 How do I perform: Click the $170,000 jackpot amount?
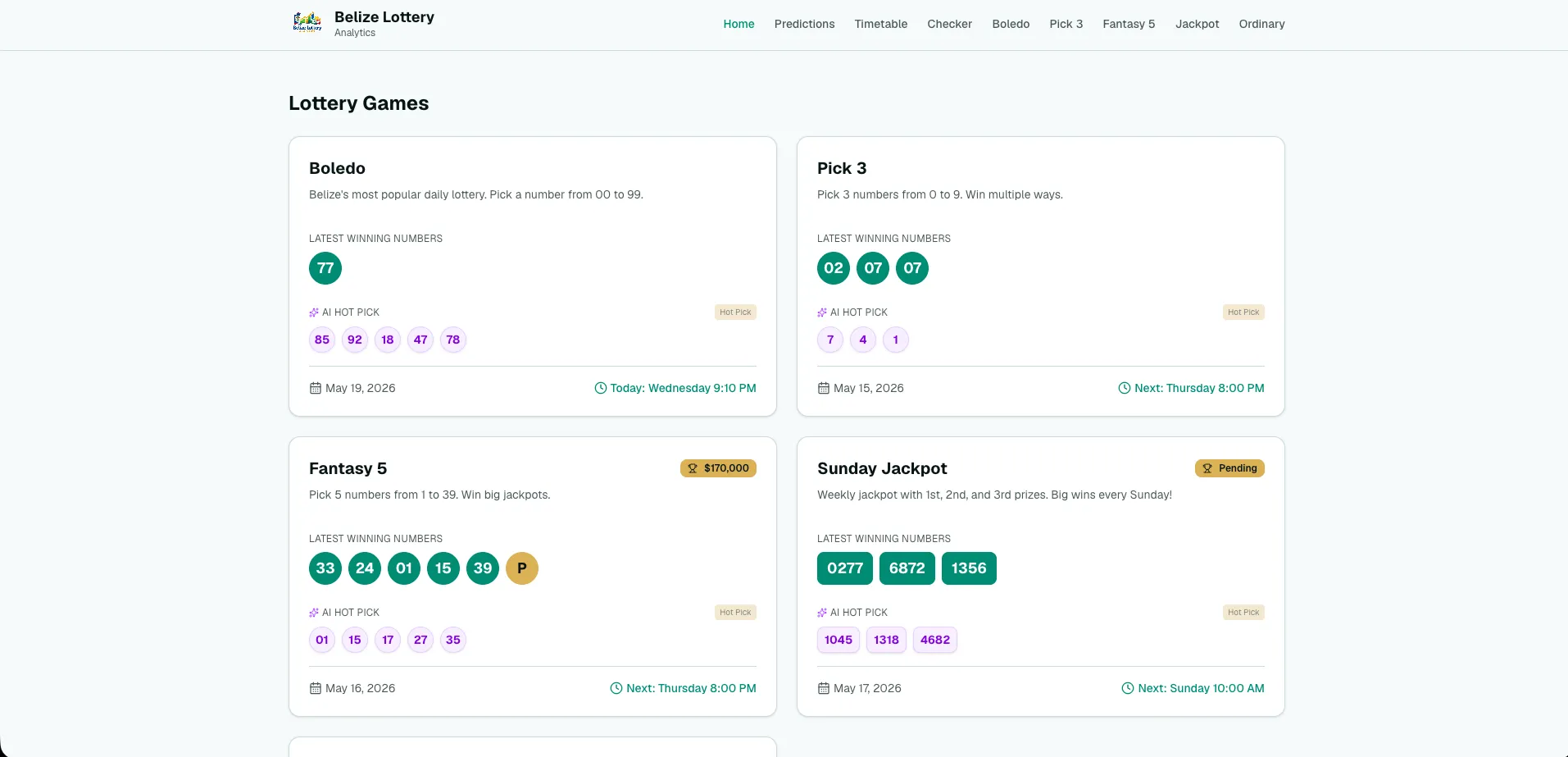click(726, 468)
